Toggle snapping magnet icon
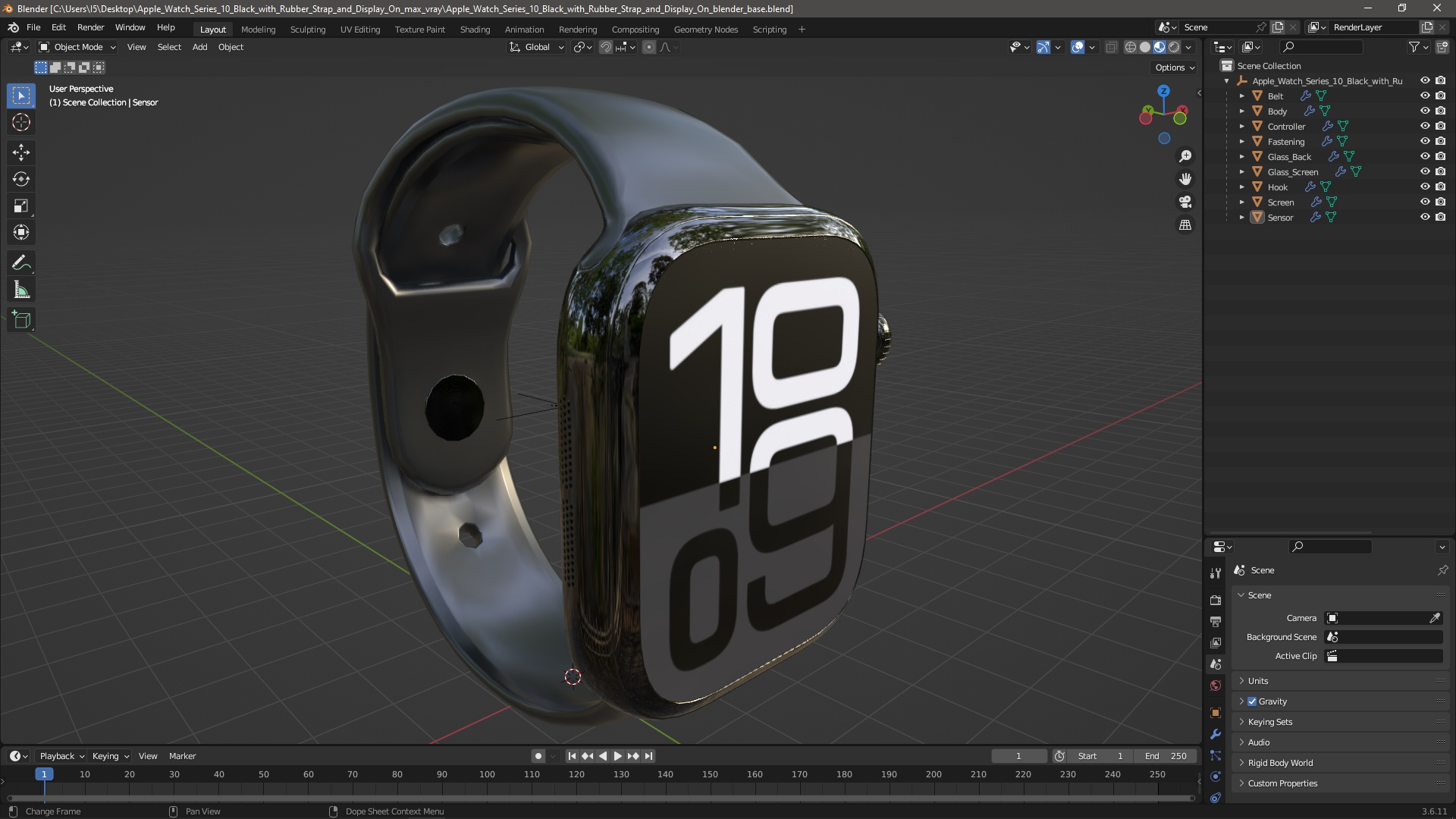This screenshot has height=819, width=1456. (x=606, y=47)
